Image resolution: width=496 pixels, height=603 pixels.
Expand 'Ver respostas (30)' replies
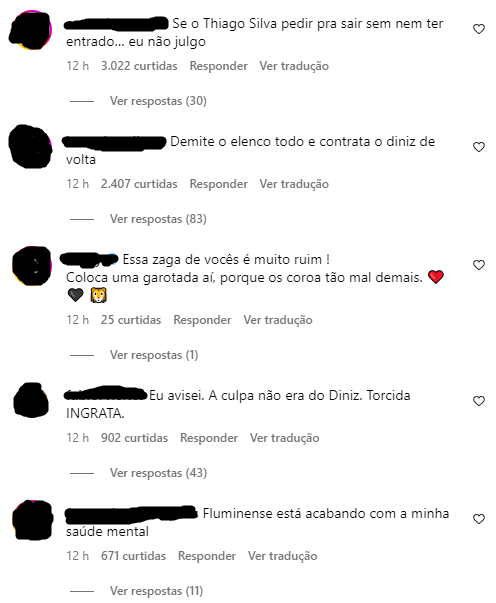point(158,101)
